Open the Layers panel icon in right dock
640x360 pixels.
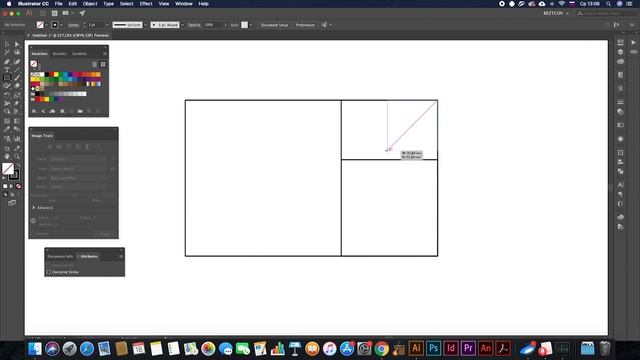point(620,52)
